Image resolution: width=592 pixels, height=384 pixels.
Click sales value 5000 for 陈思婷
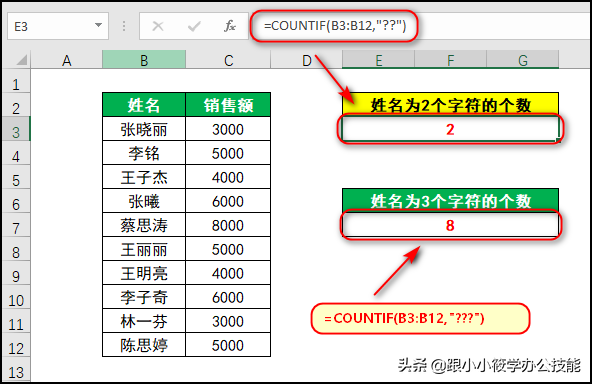(228, 345)
